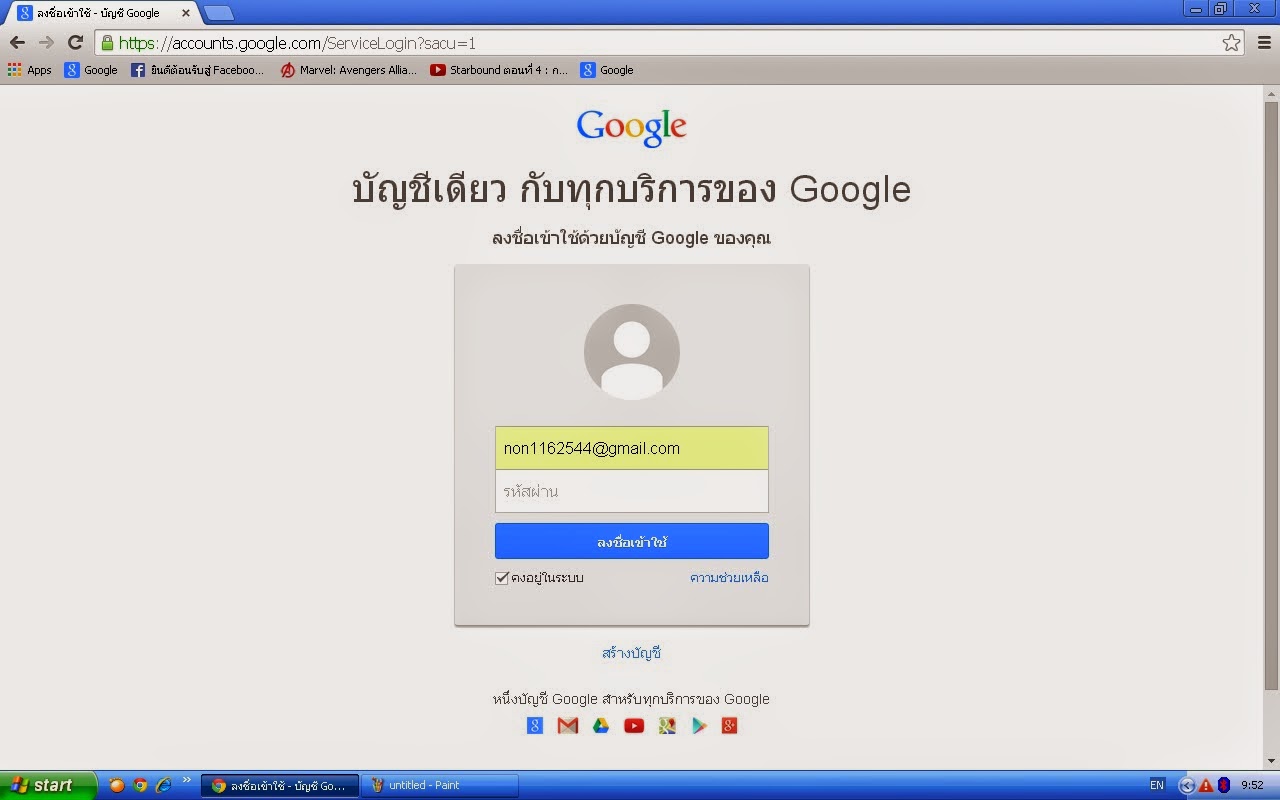Click the Google logo at the page top

[631, 127]
